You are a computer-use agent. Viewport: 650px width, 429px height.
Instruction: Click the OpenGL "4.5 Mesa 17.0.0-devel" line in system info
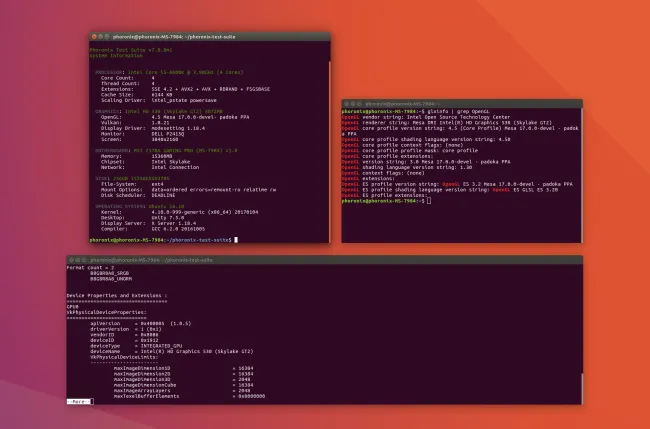pos(175,117)
